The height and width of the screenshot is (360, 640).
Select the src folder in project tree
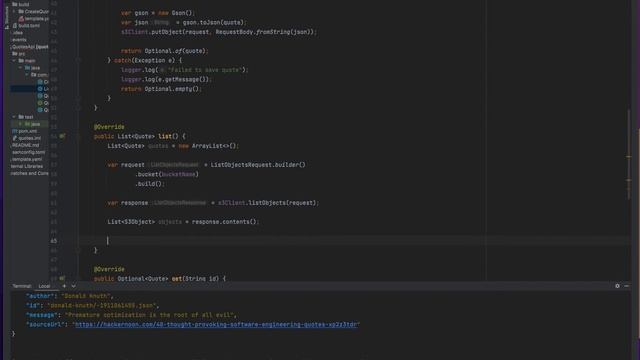(19, 53)
